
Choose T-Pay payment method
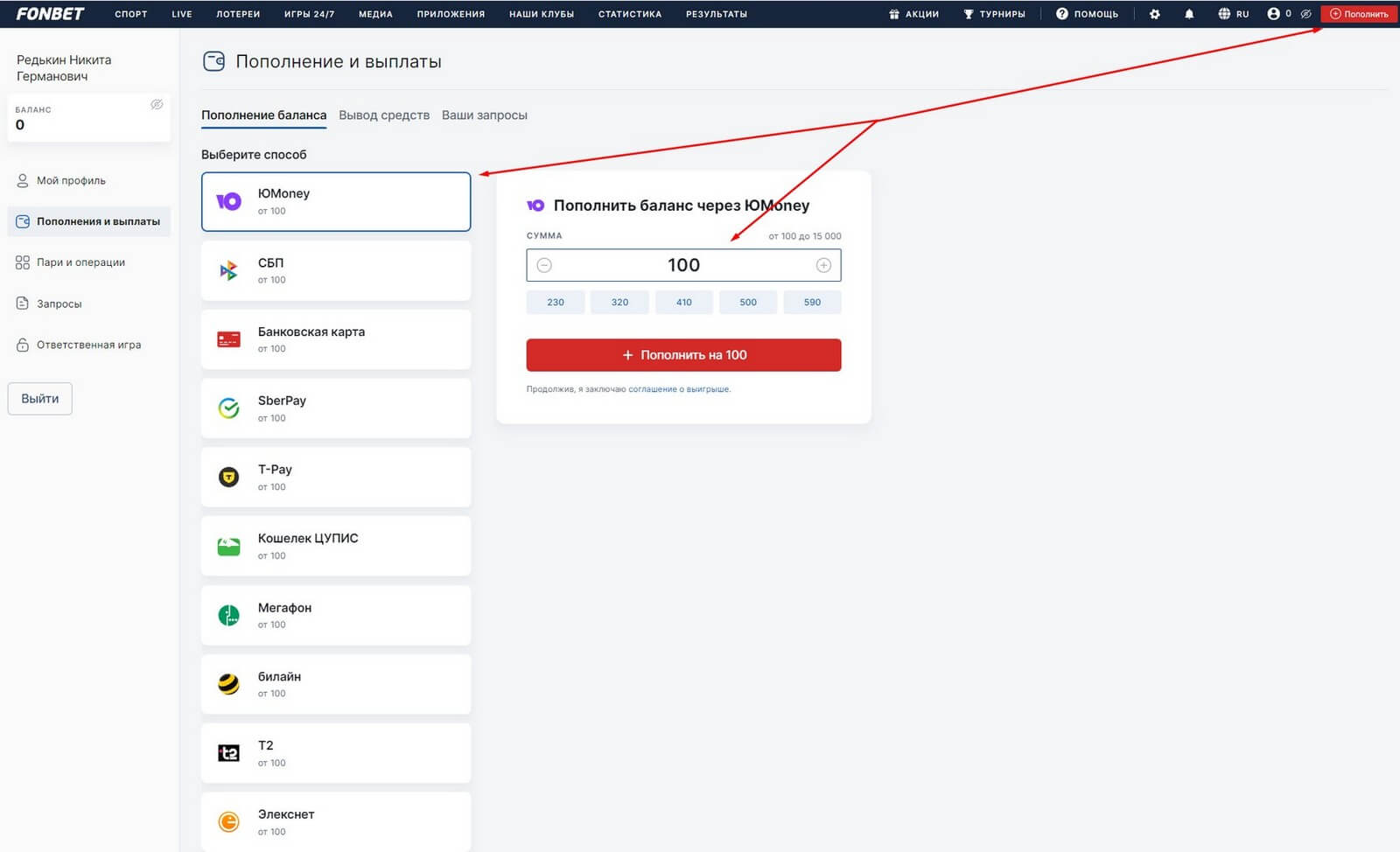pos(336,478)
